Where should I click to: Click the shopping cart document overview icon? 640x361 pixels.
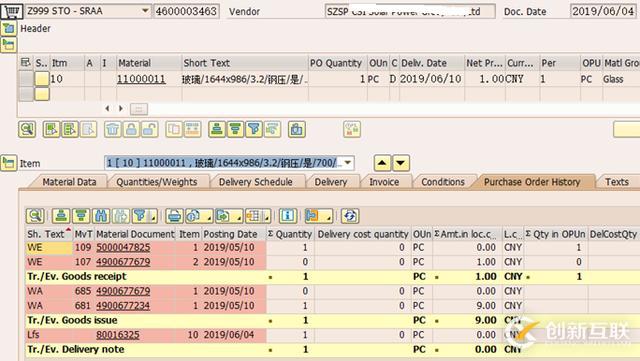point(11,11)
